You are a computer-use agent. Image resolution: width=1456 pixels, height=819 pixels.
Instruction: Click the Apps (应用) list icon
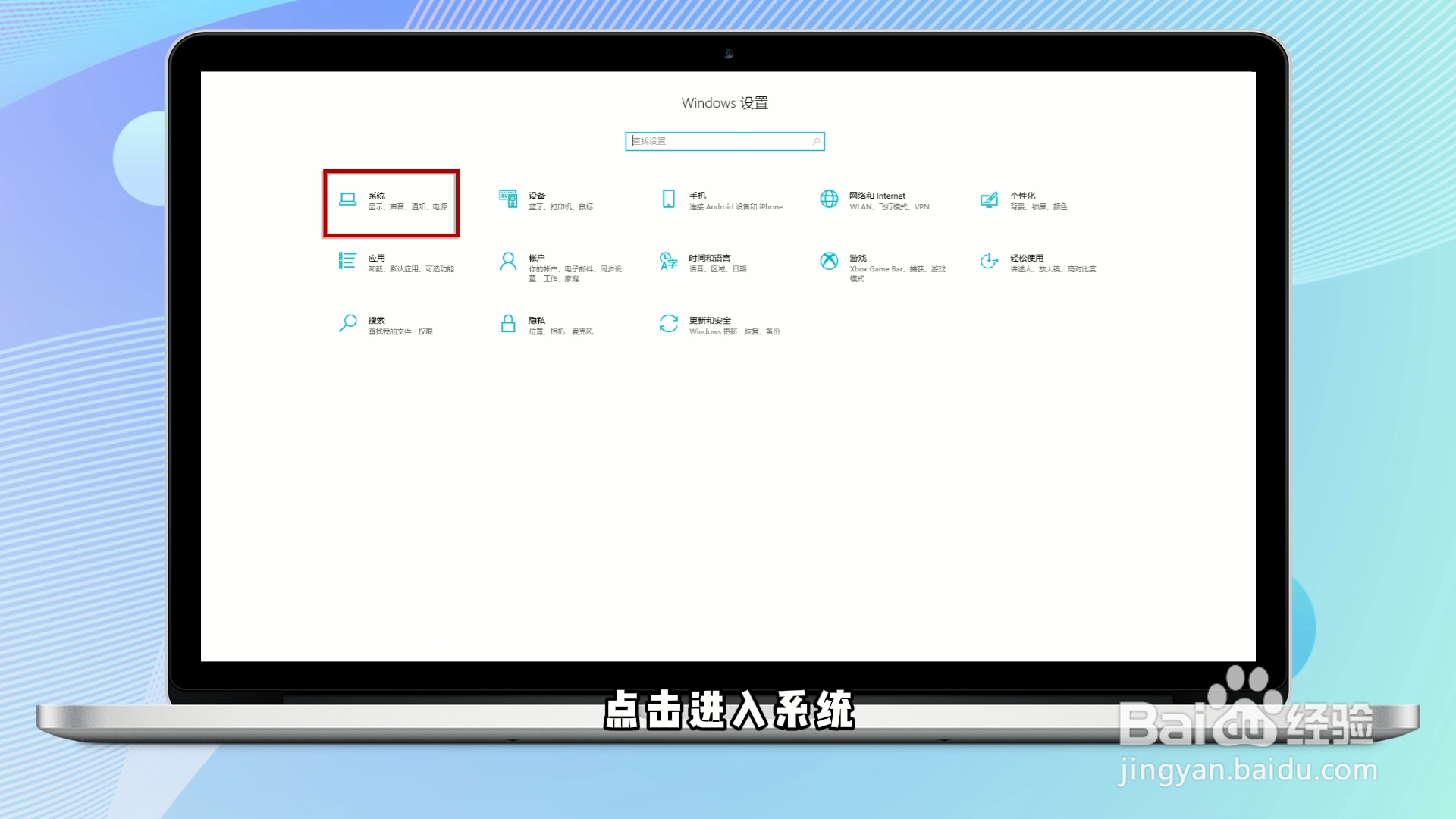(347, 261)
